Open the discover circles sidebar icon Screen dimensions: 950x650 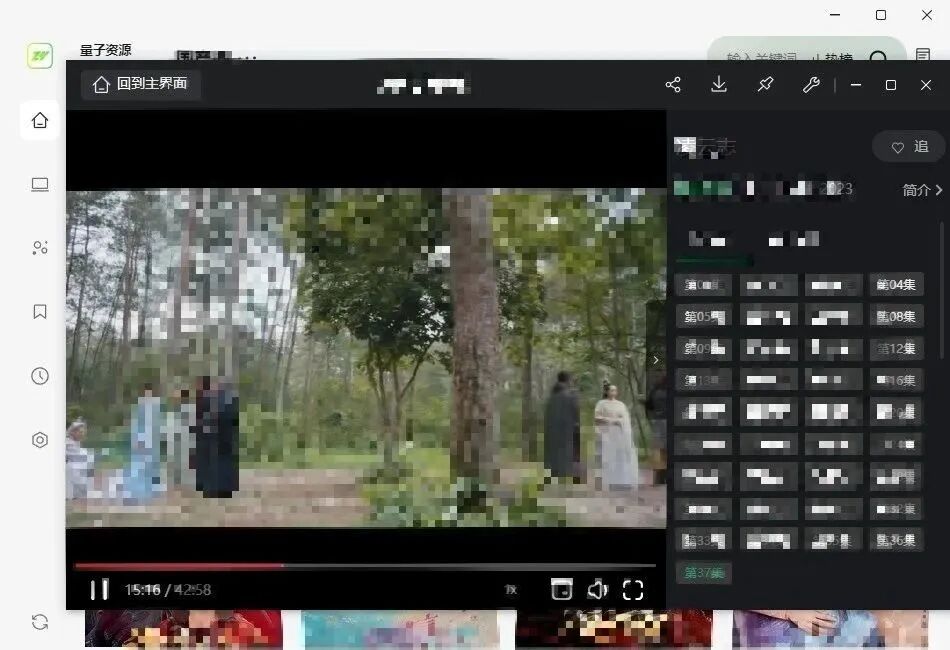tap(40, 248)
